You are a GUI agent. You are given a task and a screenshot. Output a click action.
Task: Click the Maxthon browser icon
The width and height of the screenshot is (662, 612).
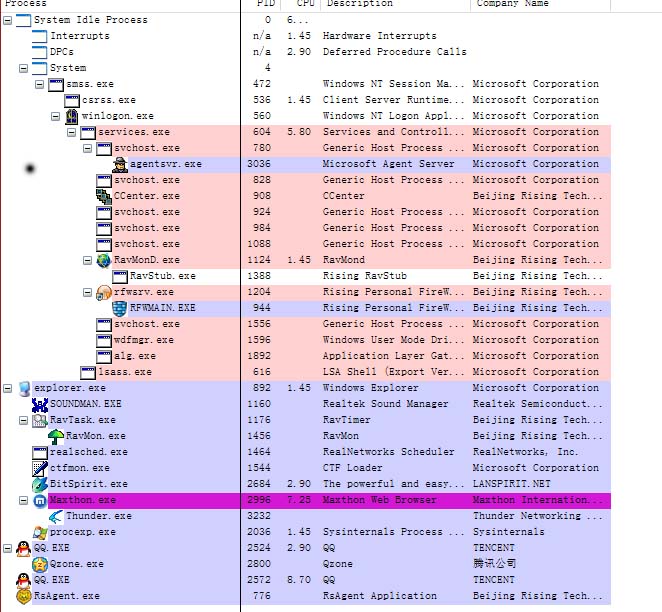point(40,500)
